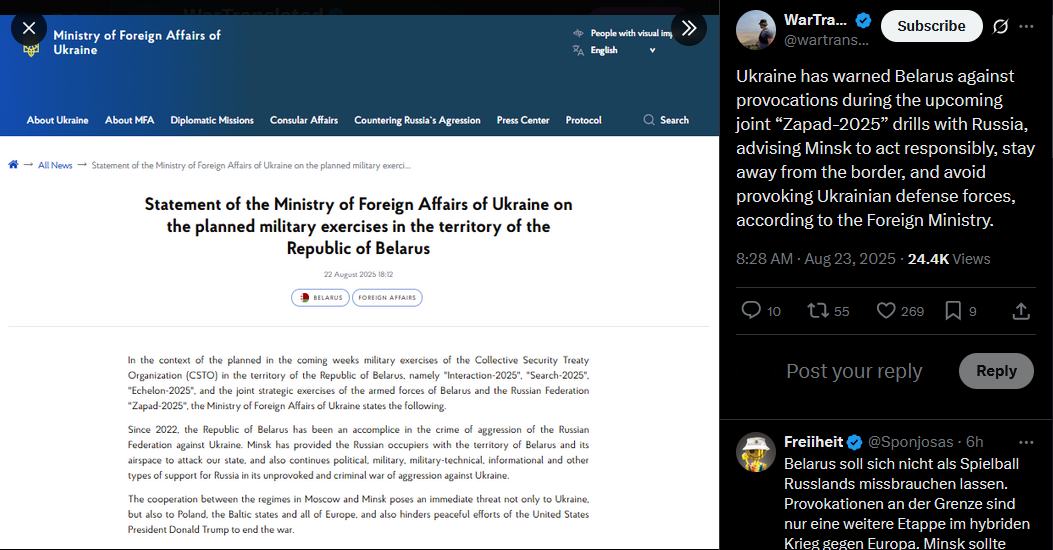
Task: Click the translate language icon
Action: coord(578,50)
